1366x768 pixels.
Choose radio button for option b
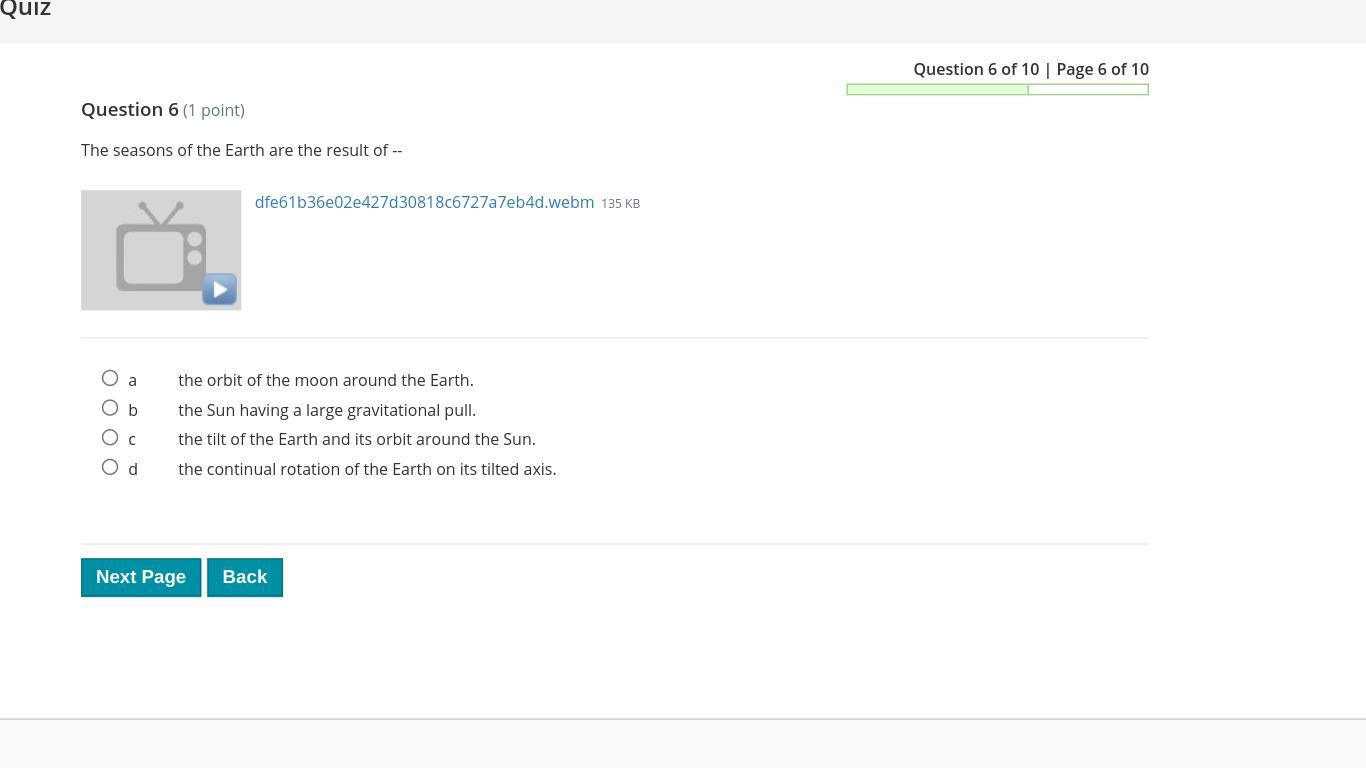110,408
